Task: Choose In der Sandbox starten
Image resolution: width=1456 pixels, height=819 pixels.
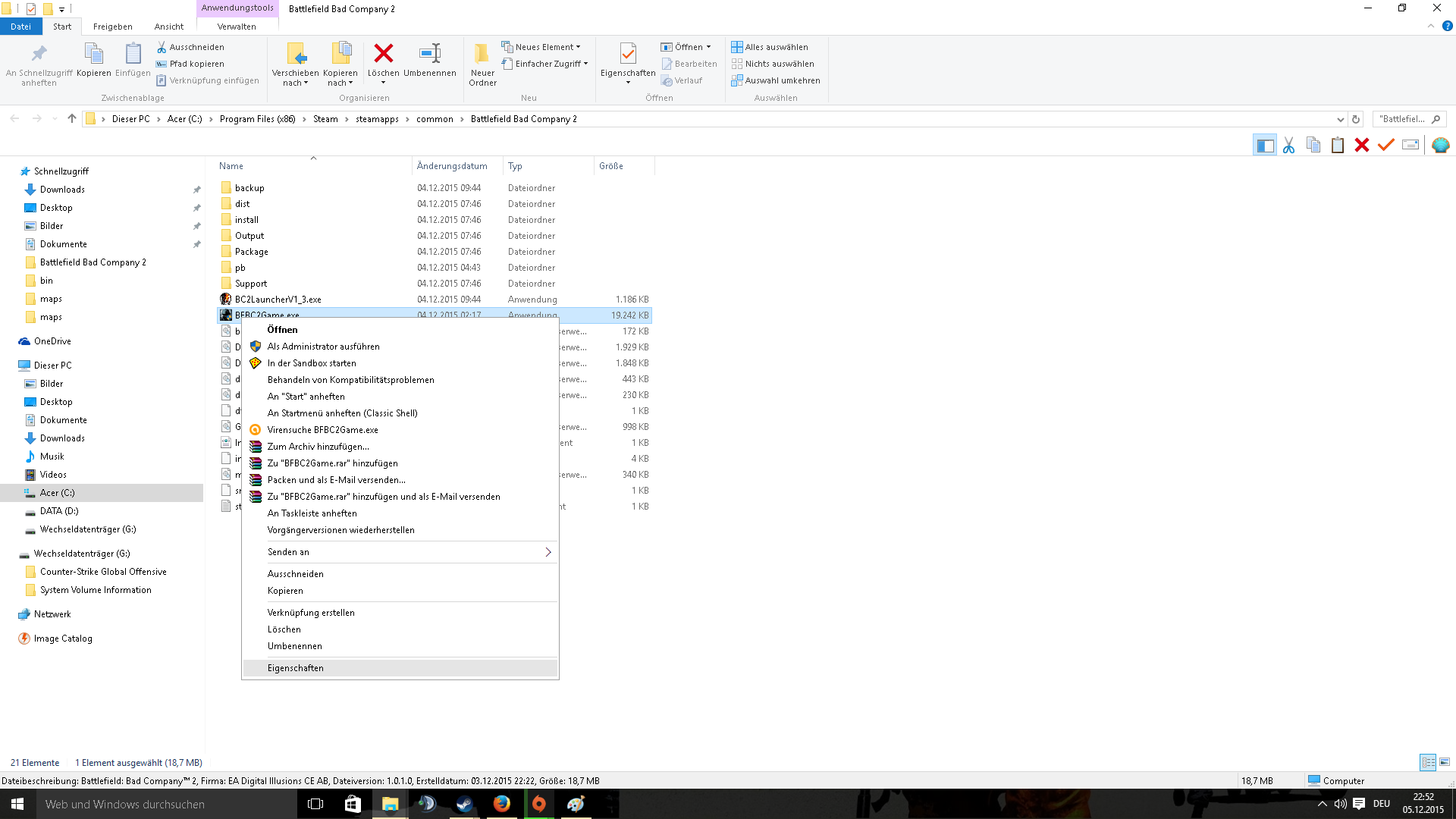Action: [x=400, y=363]
